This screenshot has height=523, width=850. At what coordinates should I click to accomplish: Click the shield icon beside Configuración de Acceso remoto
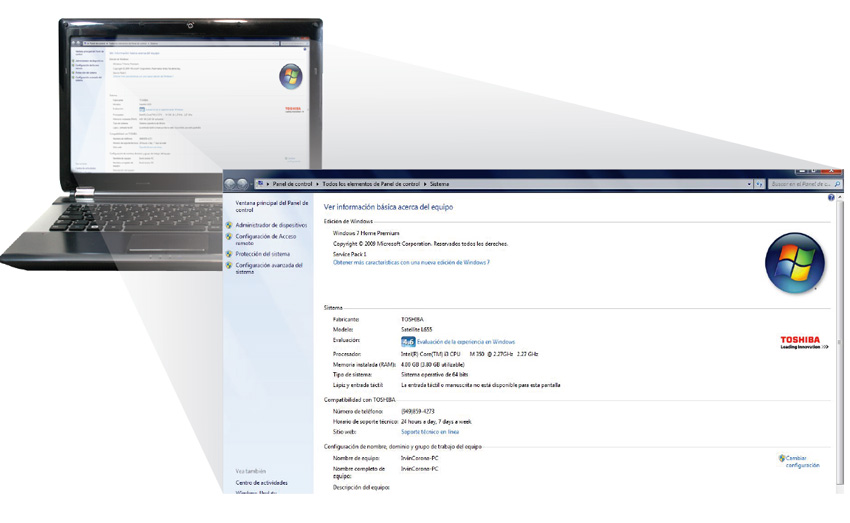click(x=229, y=237)
